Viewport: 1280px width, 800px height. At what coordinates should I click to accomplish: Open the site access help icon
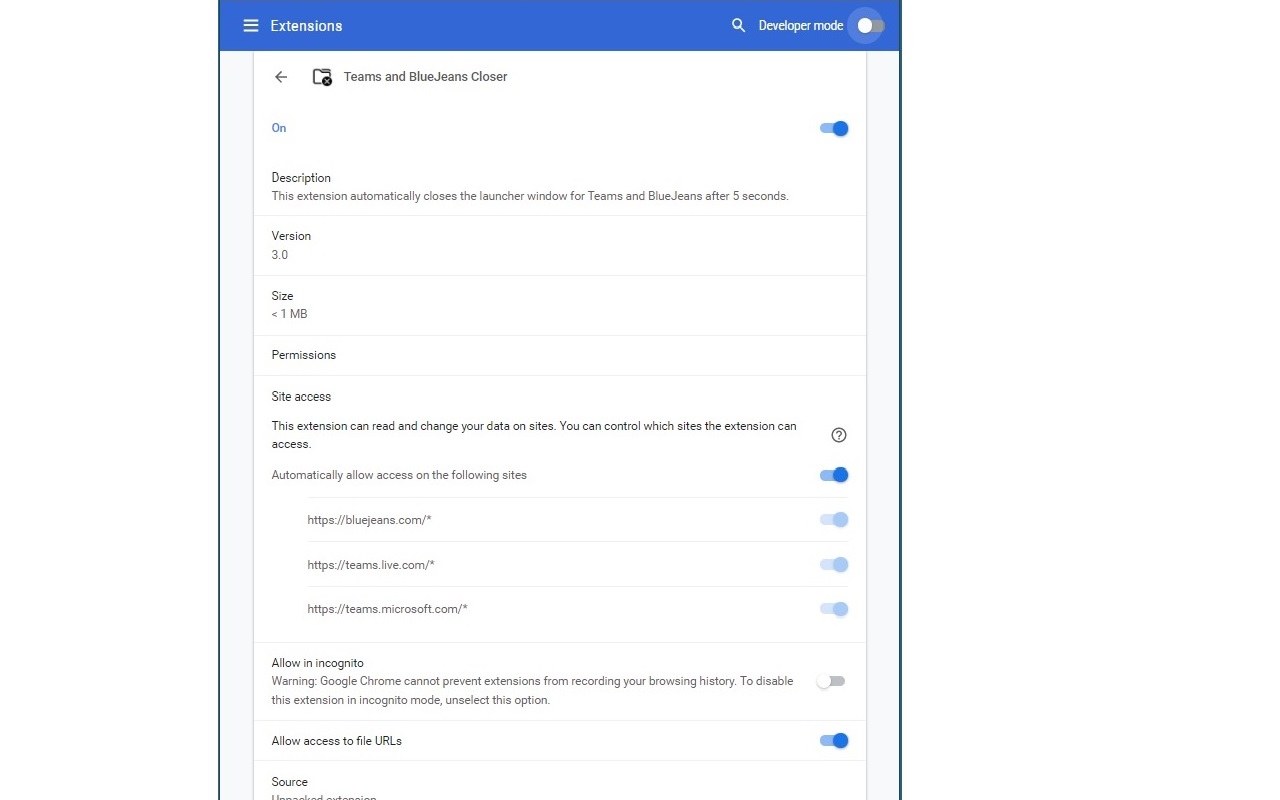[x=839, y=435]
